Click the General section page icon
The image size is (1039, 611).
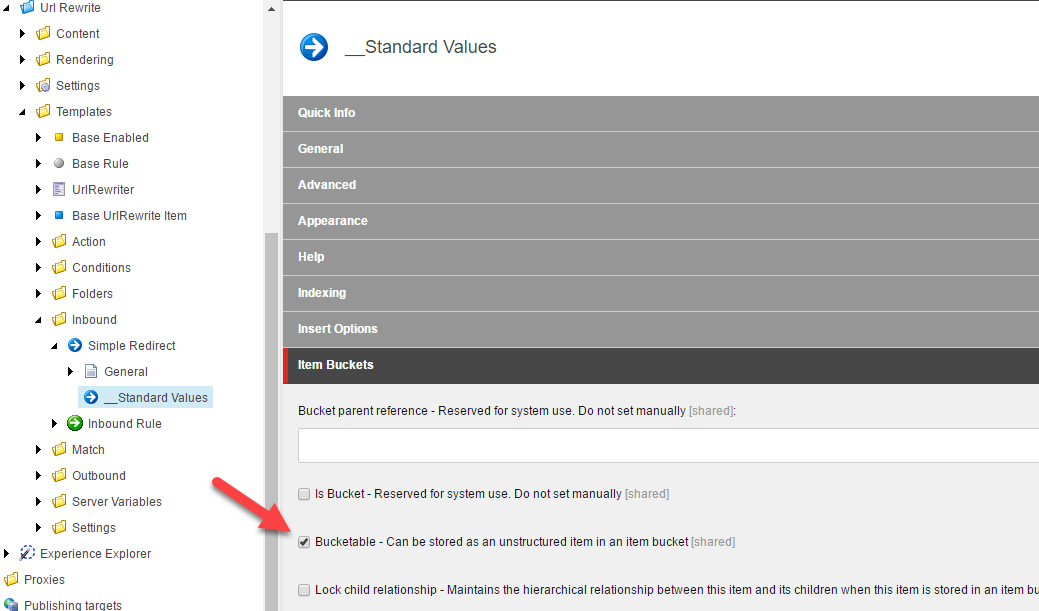coord(91,371)
